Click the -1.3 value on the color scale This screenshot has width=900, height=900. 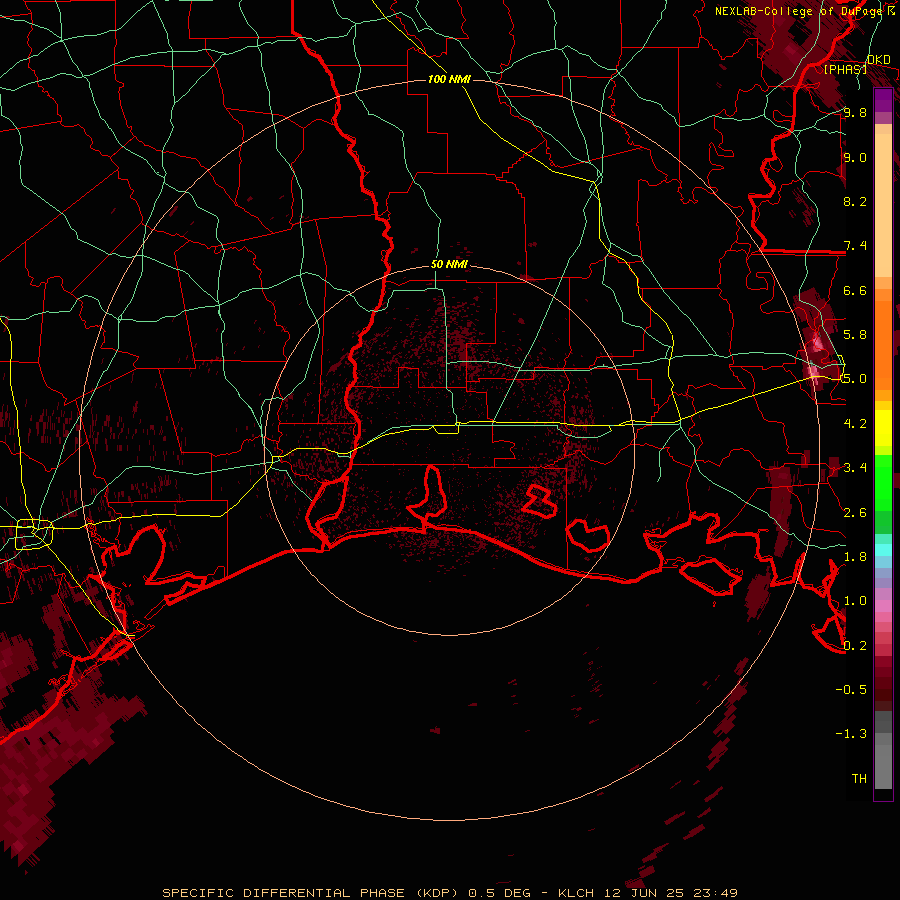851,734
